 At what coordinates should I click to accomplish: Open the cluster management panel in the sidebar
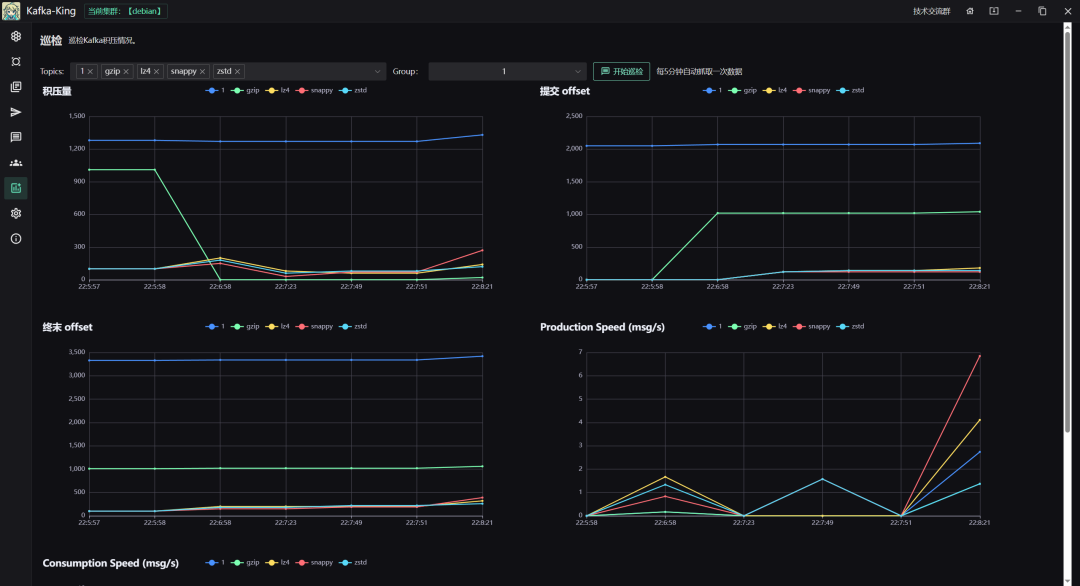click(x=15, y=36)
